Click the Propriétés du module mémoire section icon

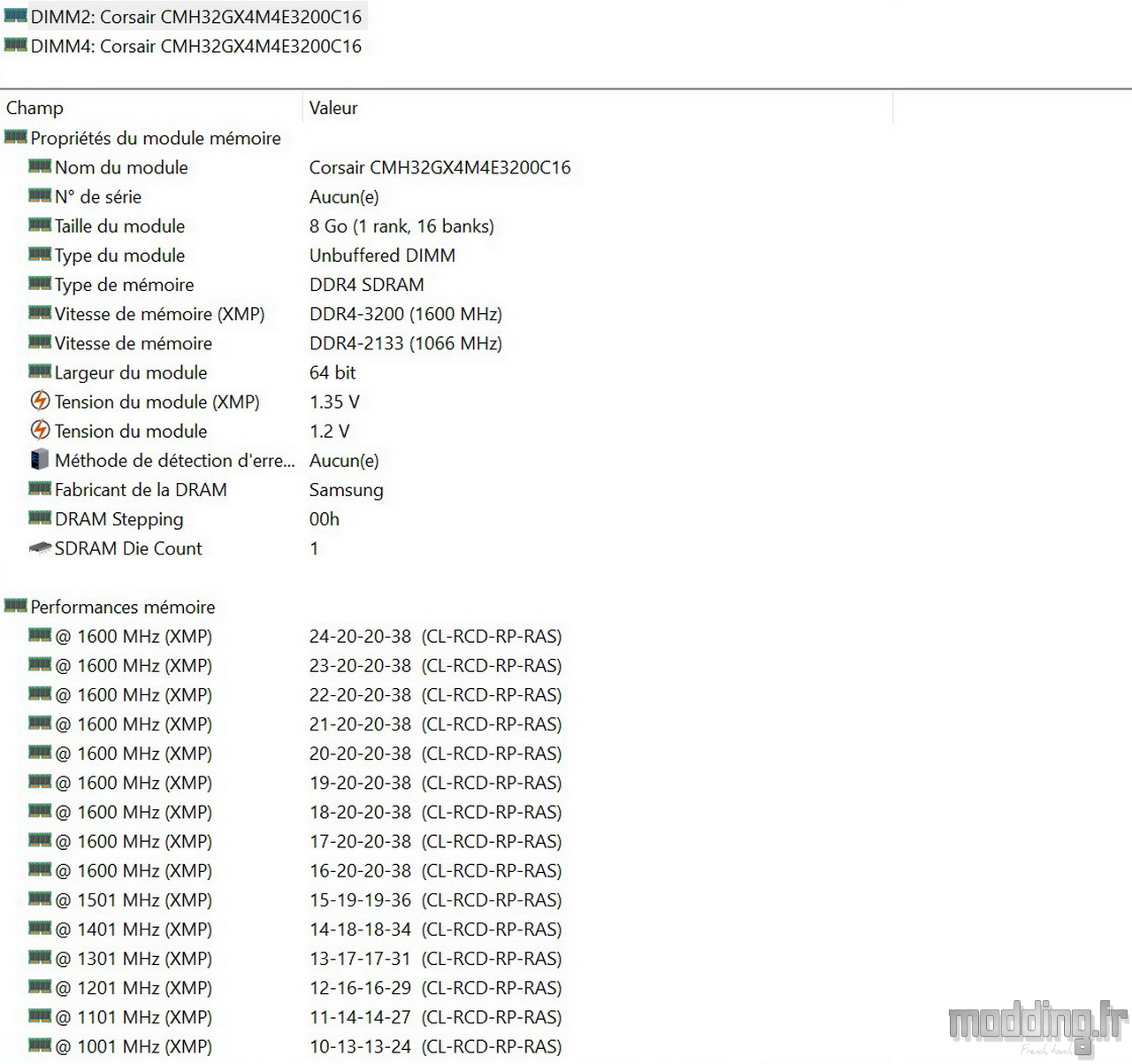[15, 137]
